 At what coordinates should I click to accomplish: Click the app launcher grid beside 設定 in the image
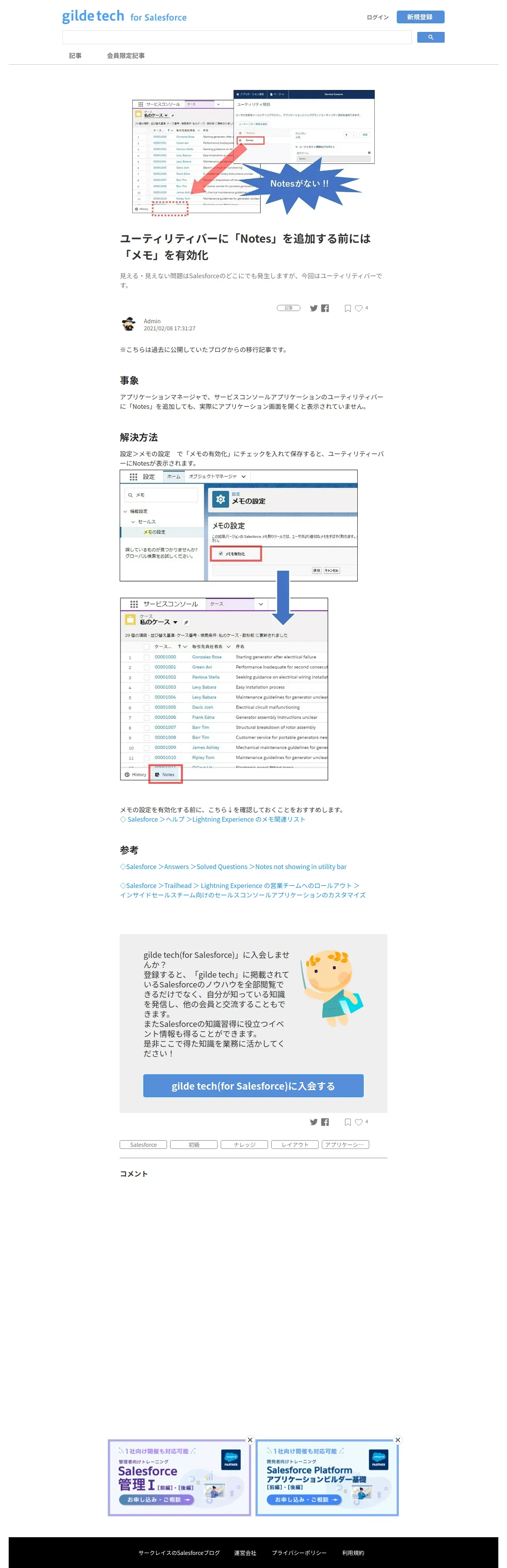(x=133, y=477)
